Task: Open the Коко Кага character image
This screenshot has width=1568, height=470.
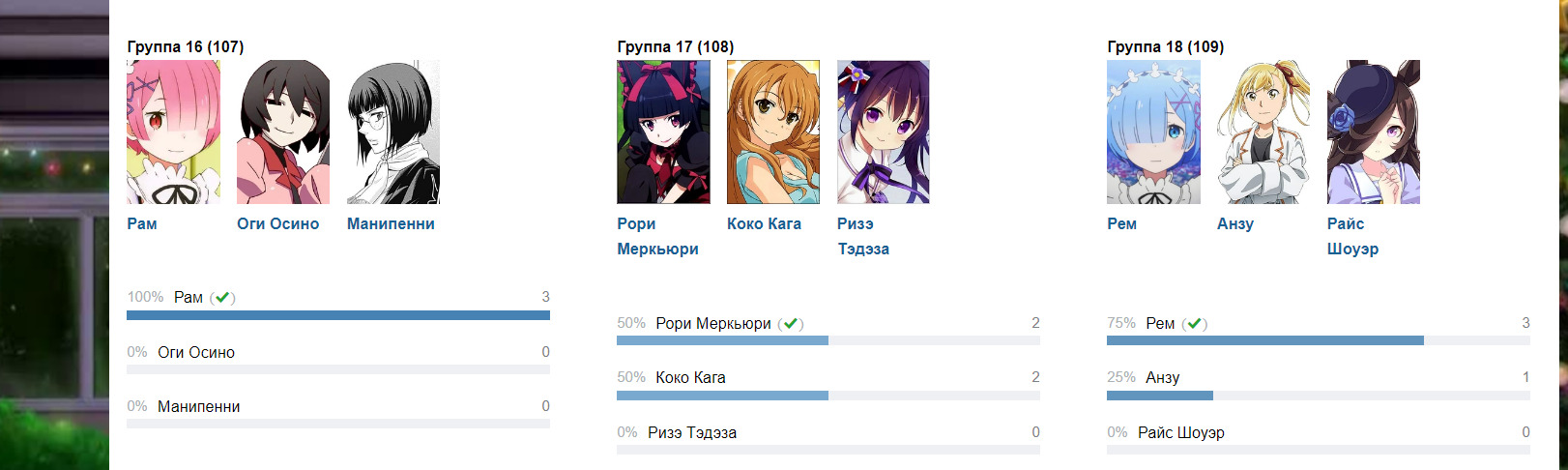Action: [x=773, y=132]
